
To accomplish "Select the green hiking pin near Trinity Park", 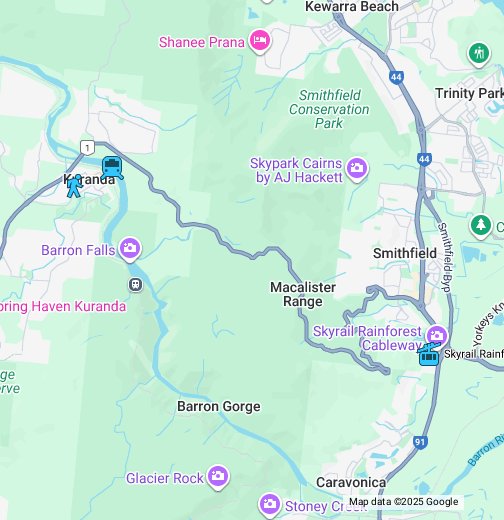I will pos(479,54).
